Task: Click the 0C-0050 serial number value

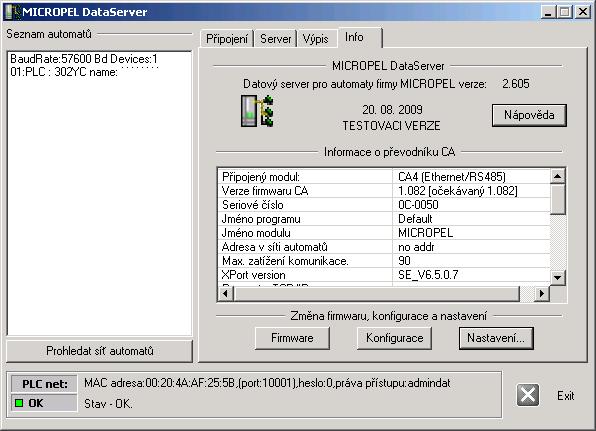Action: (418, 205)
